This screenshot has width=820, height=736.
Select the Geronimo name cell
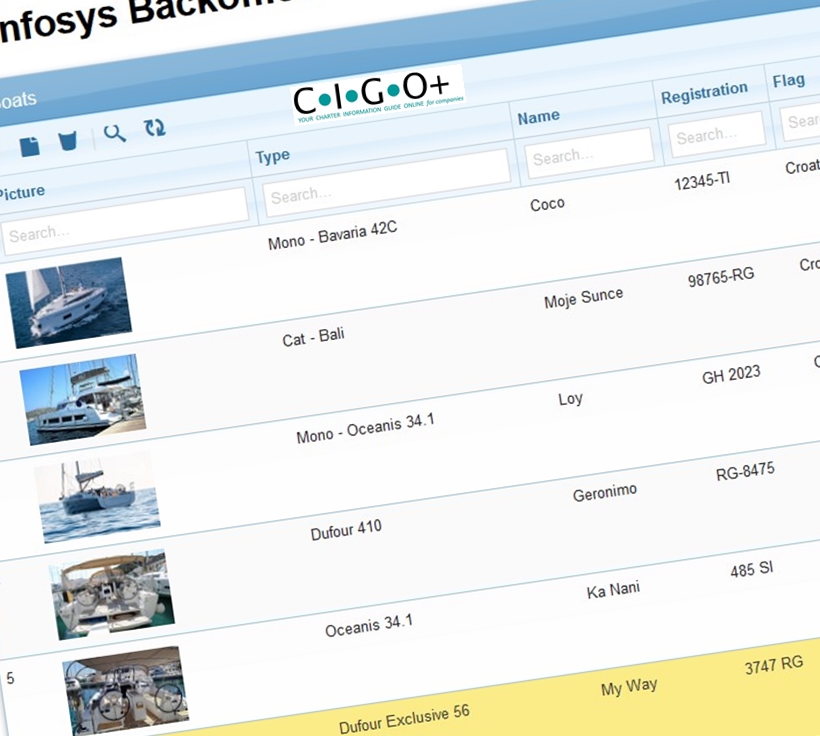605,493
